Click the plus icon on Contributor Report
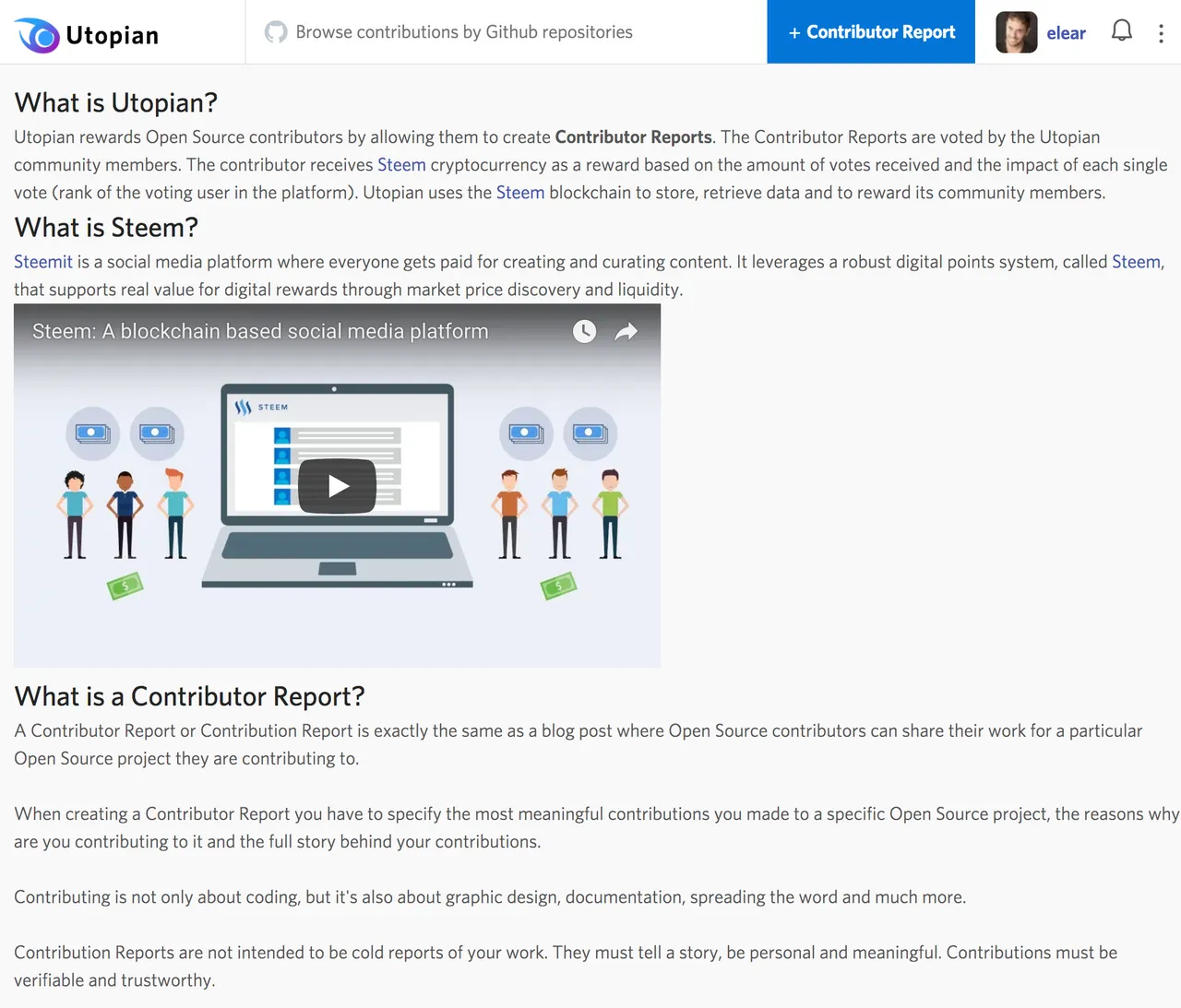1181x1008 pixels. pos(793,33)
